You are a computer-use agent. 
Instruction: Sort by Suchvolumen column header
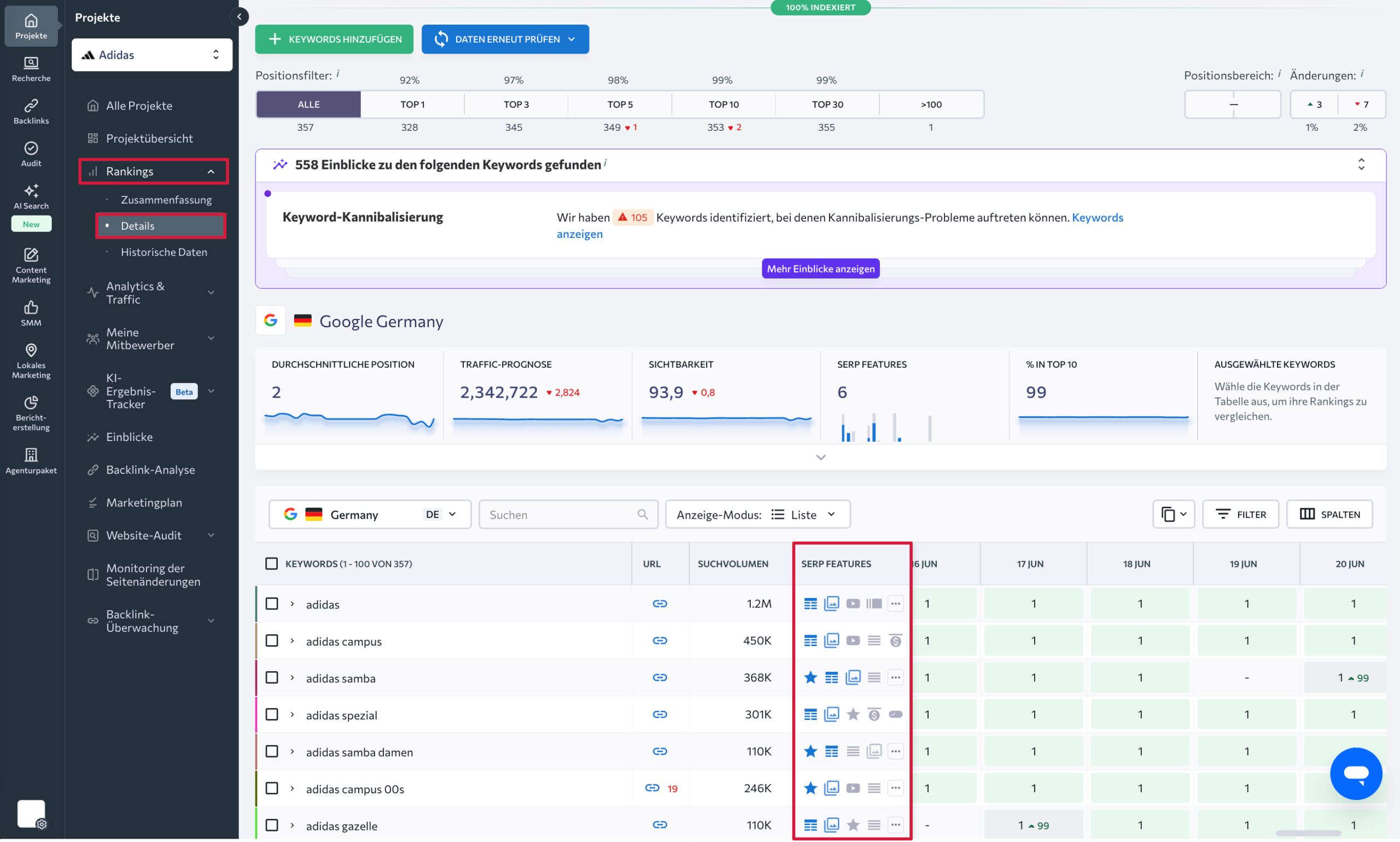[733, 564]
